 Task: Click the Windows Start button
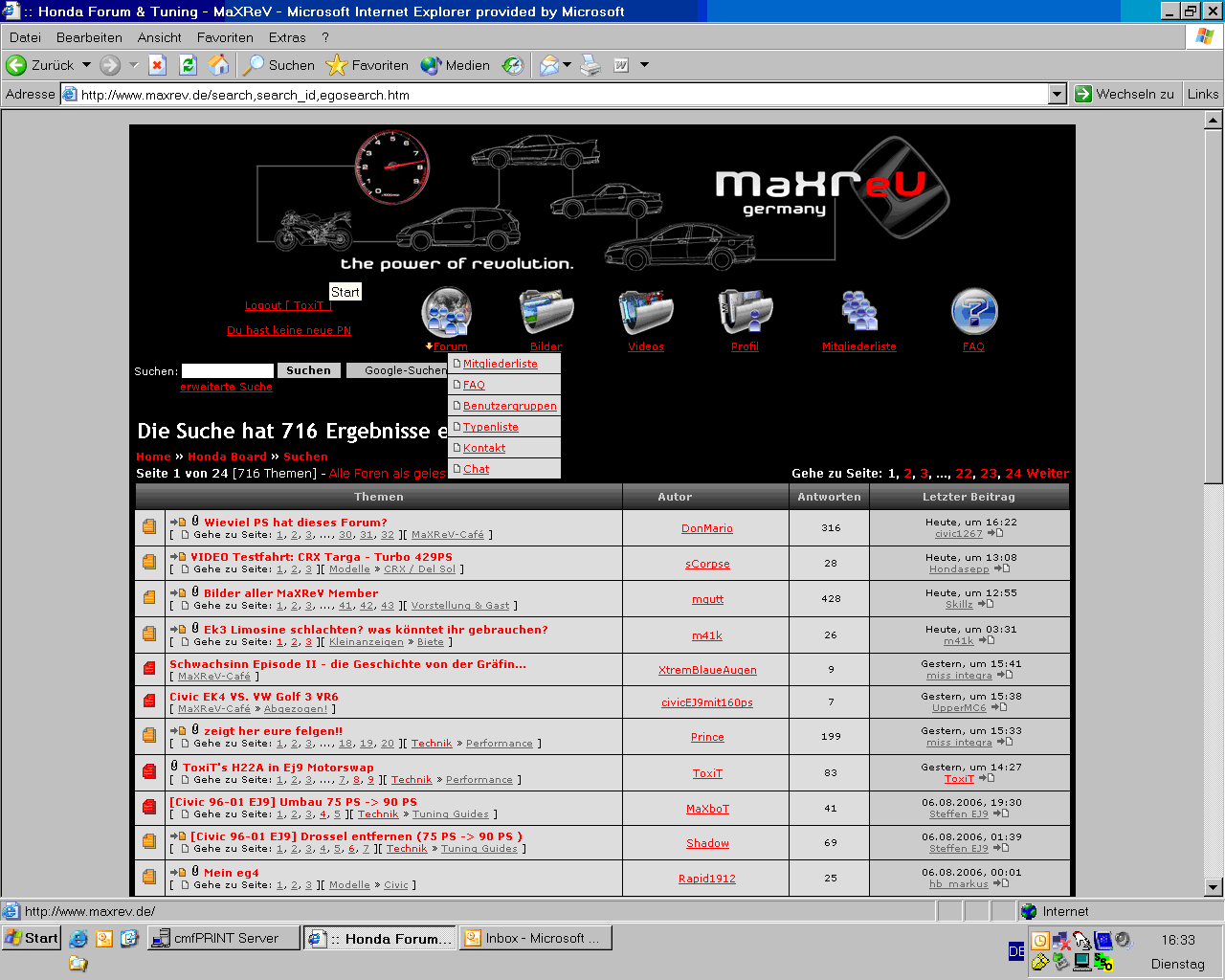pos(32,938)
